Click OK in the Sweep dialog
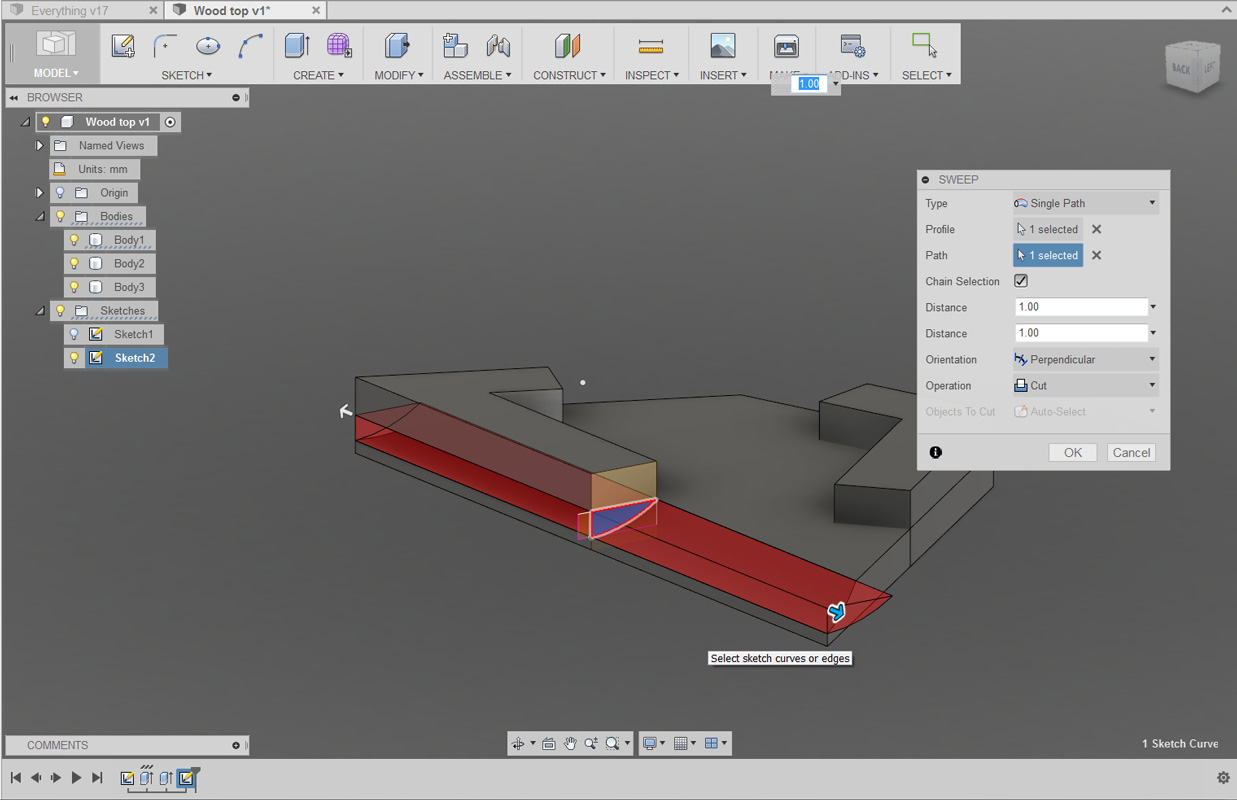Image resolution: width=1237 pixels, height=800 pixels. coord(1073,452)
